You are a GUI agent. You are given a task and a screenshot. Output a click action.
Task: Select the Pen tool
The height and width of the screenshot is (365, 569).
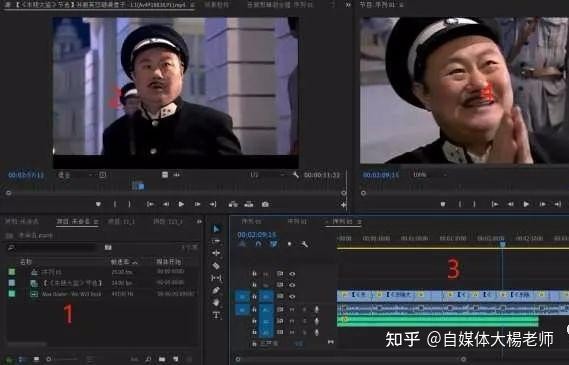coord(216,290)
